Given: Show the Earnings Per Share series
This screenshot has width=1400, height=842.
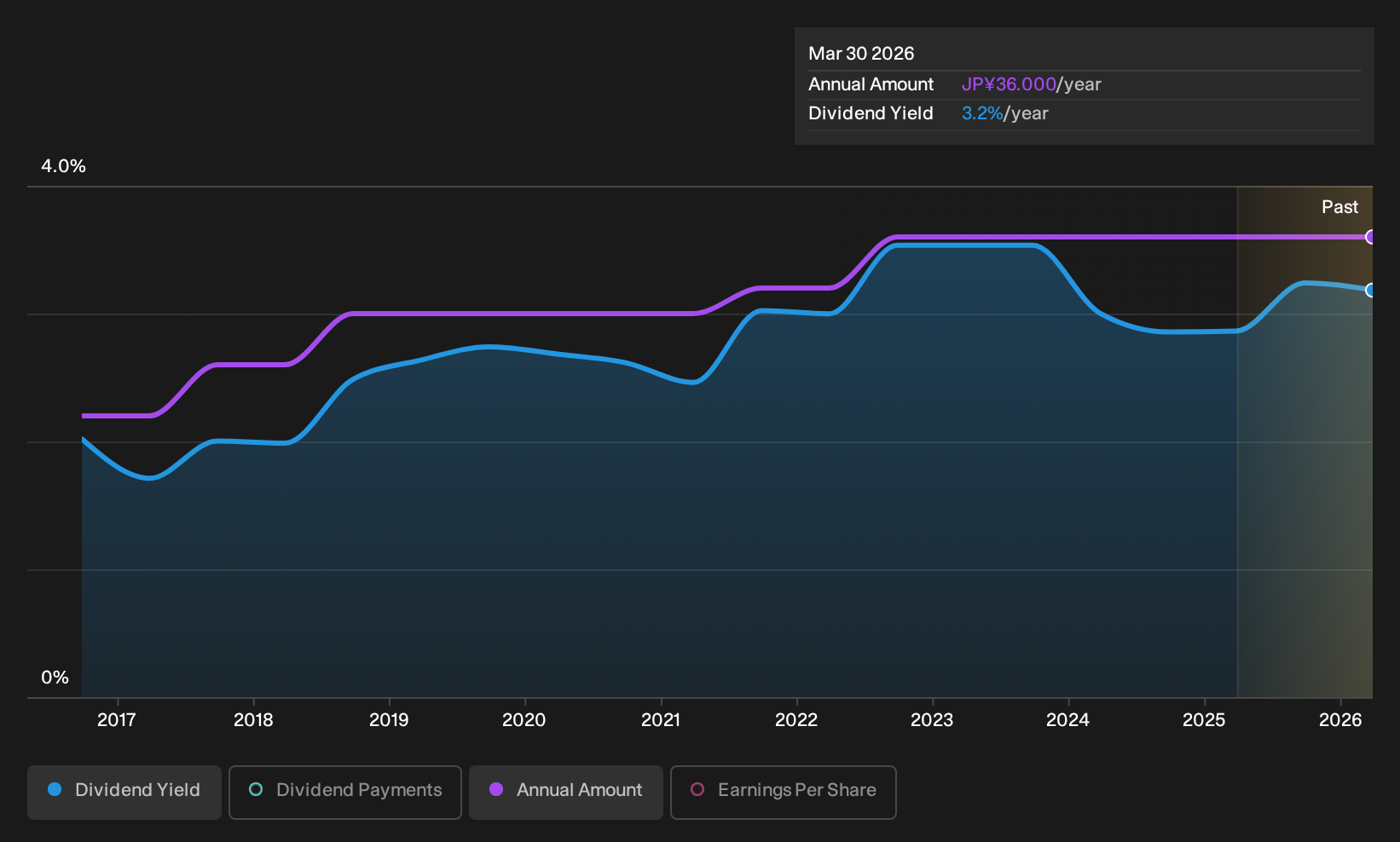Looking at the screenshot, I should pyautogui.click(x=784, y=793).
